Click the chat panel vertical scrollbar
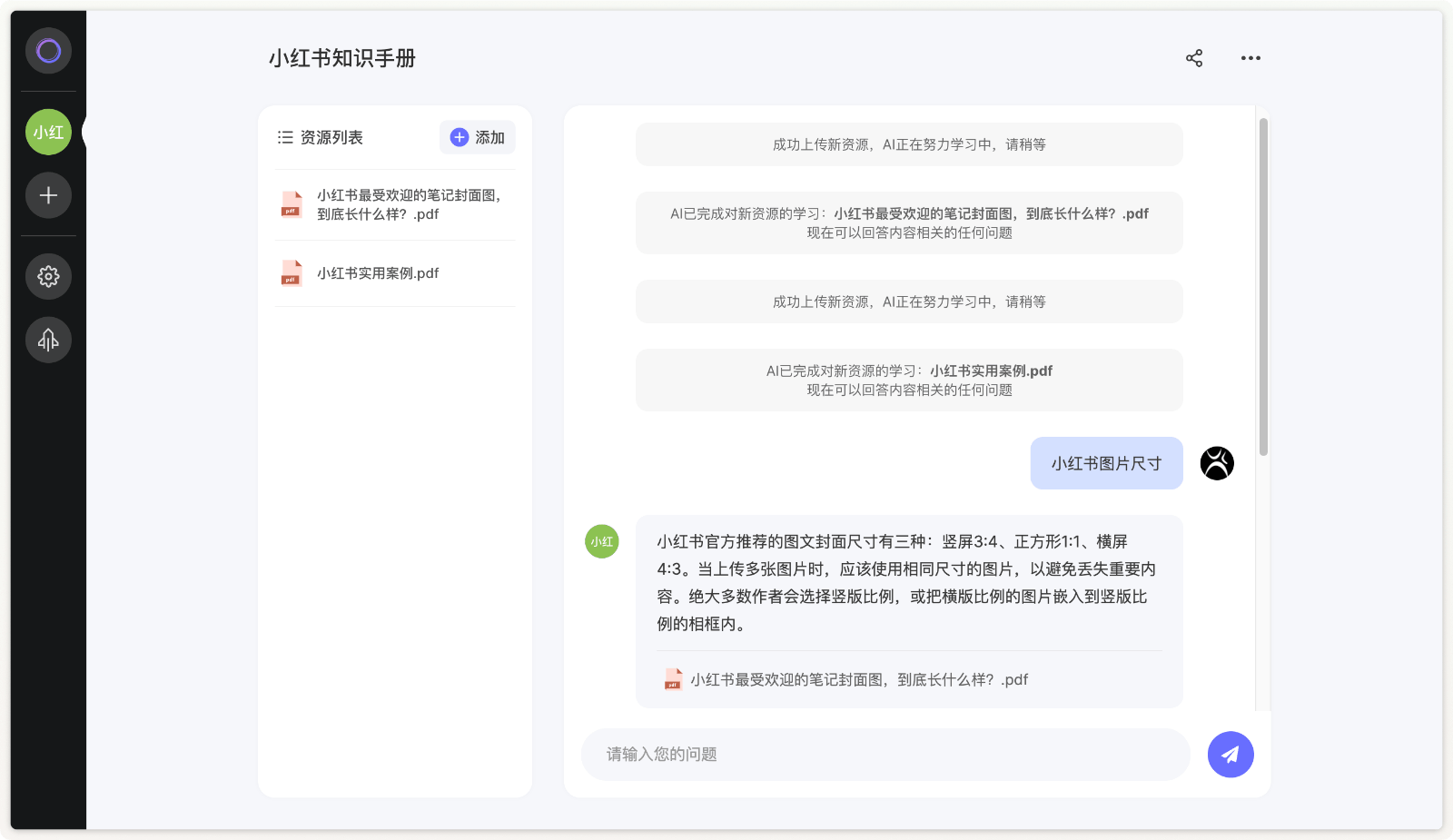Screen dimensions: 1453x840 pyautogui.click(x=1263, y=286)
